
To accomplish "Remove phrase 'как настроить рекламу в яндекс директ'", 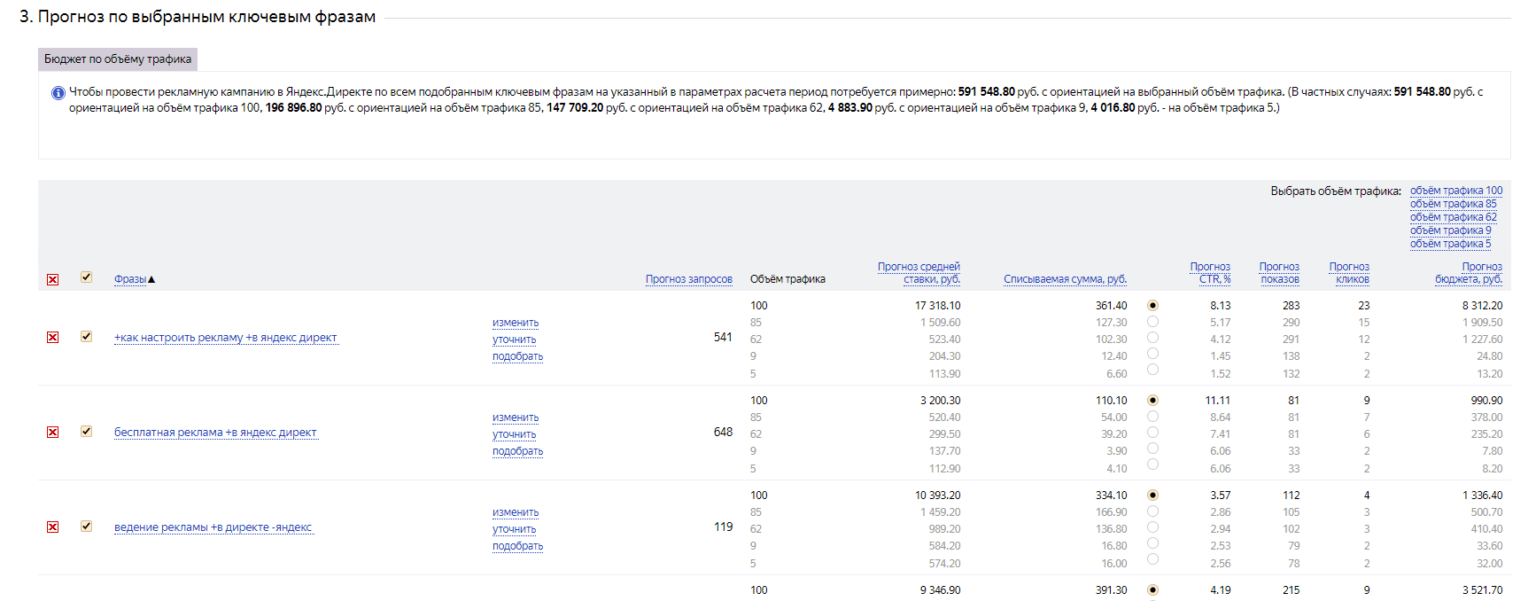I will 53,338.
